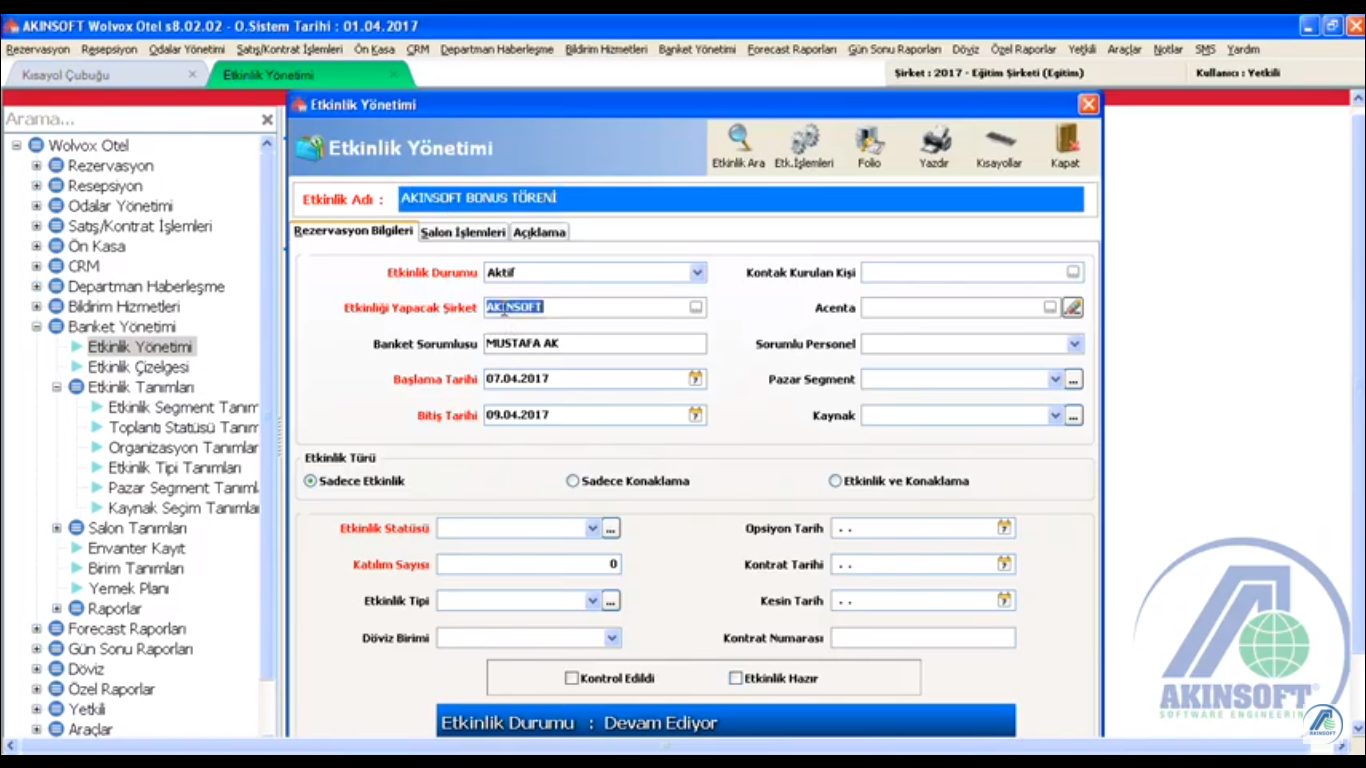Click ellipsis button next to Pazar Segment
Screen dimensions: 1366x768
pos(1074,380)
